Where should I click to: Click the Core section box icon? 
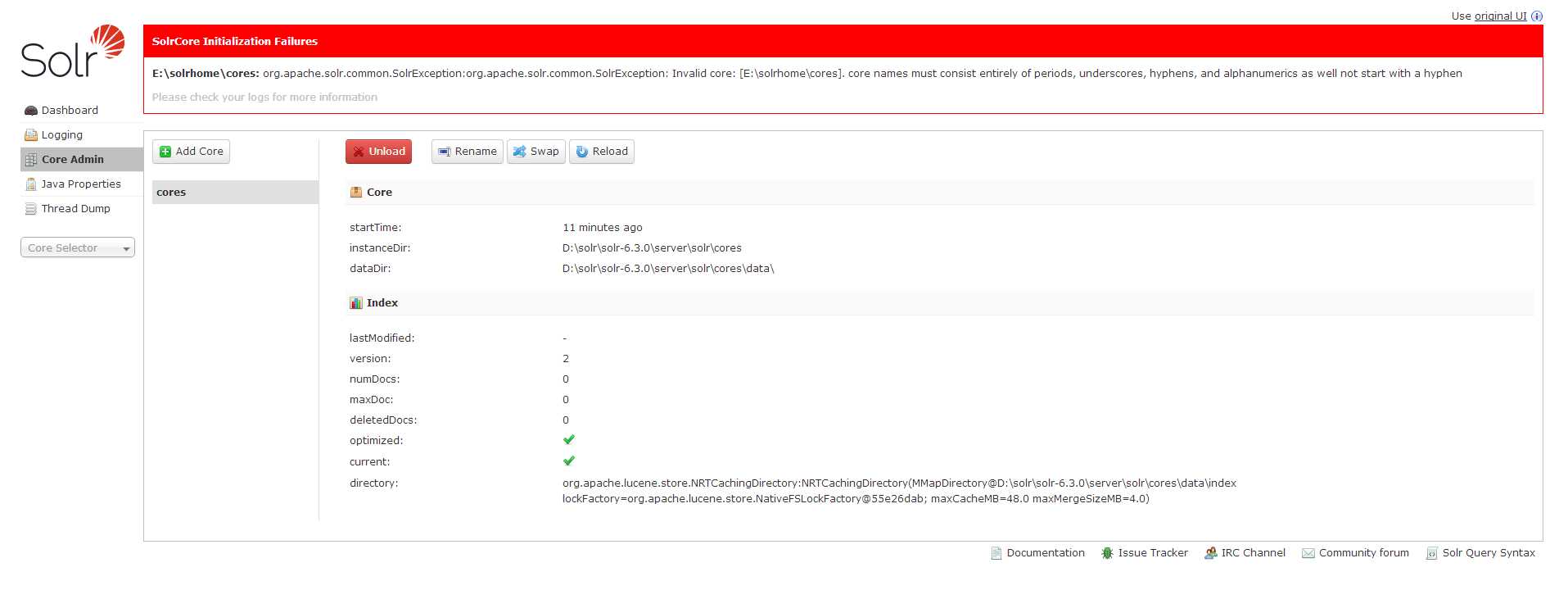[x=356, y=193]
